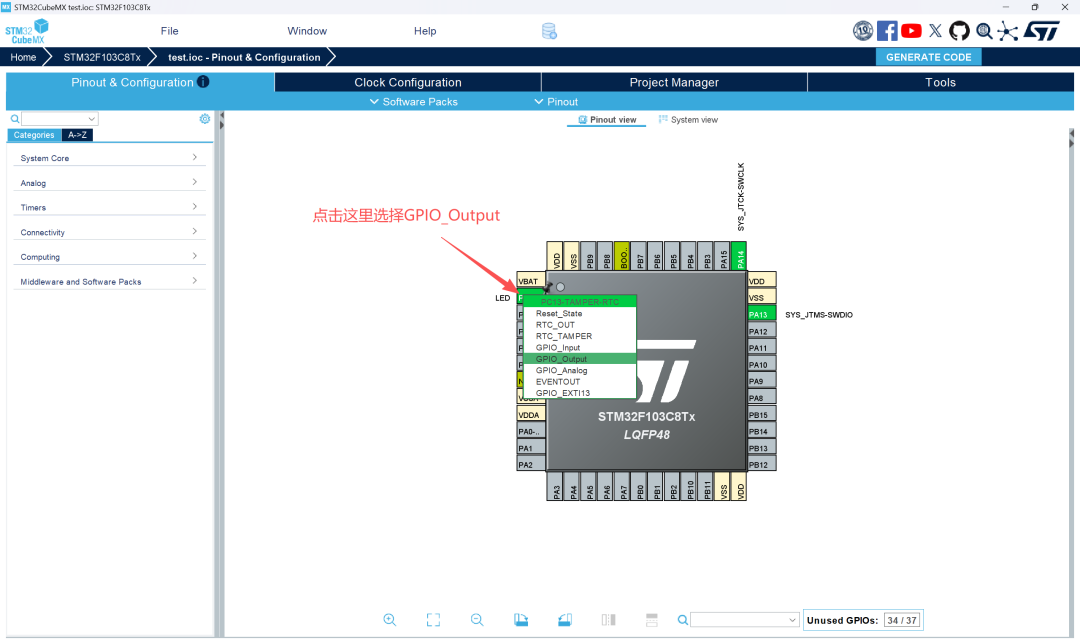The image size is (1080, 644).
Task: Expand Middleware and Software Packs category
Action: click(110, 281)
